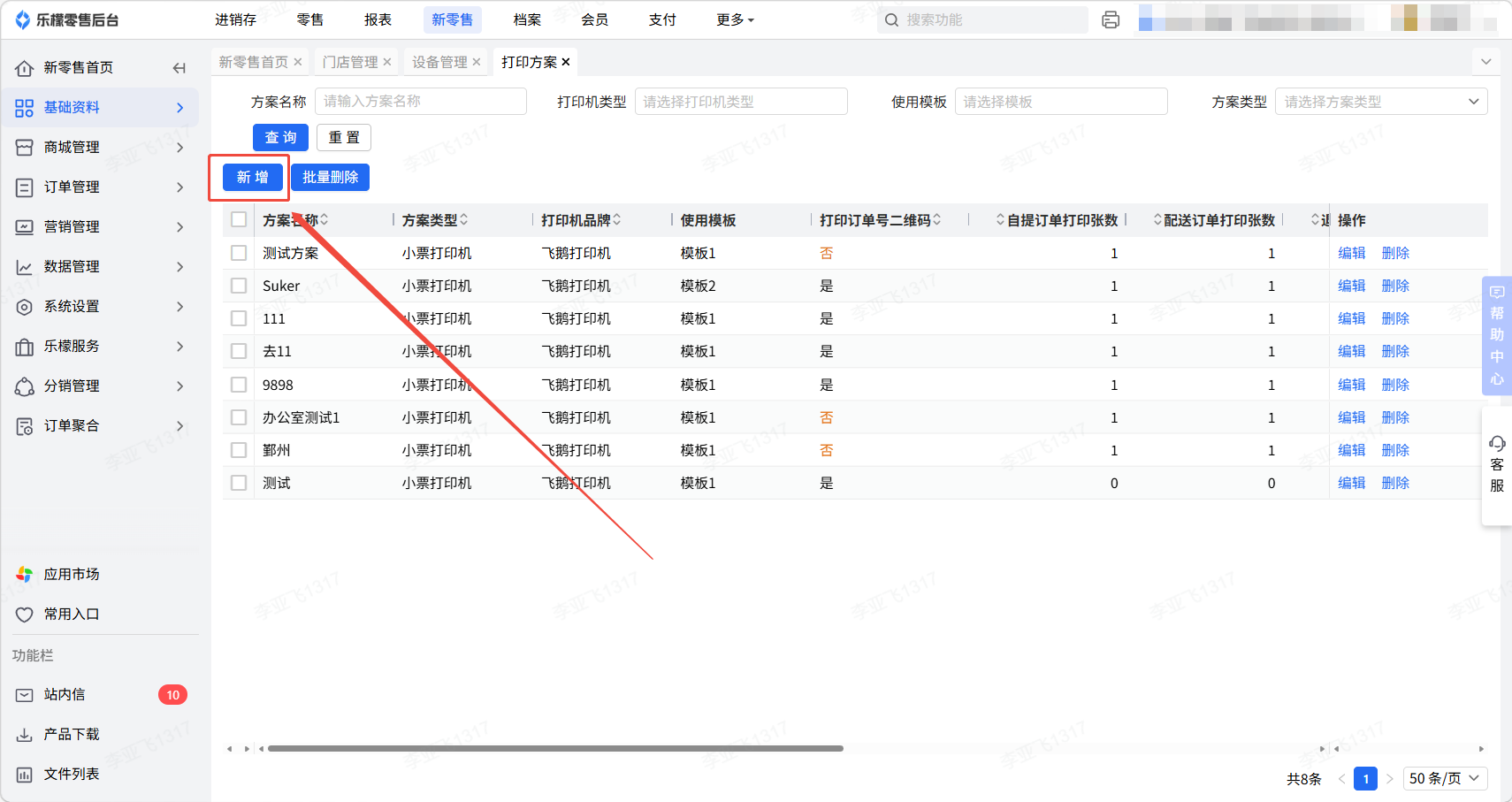This screenshot has height=802, width=1512.
Task: Close the 打印方案 tab
Action: 566,62
